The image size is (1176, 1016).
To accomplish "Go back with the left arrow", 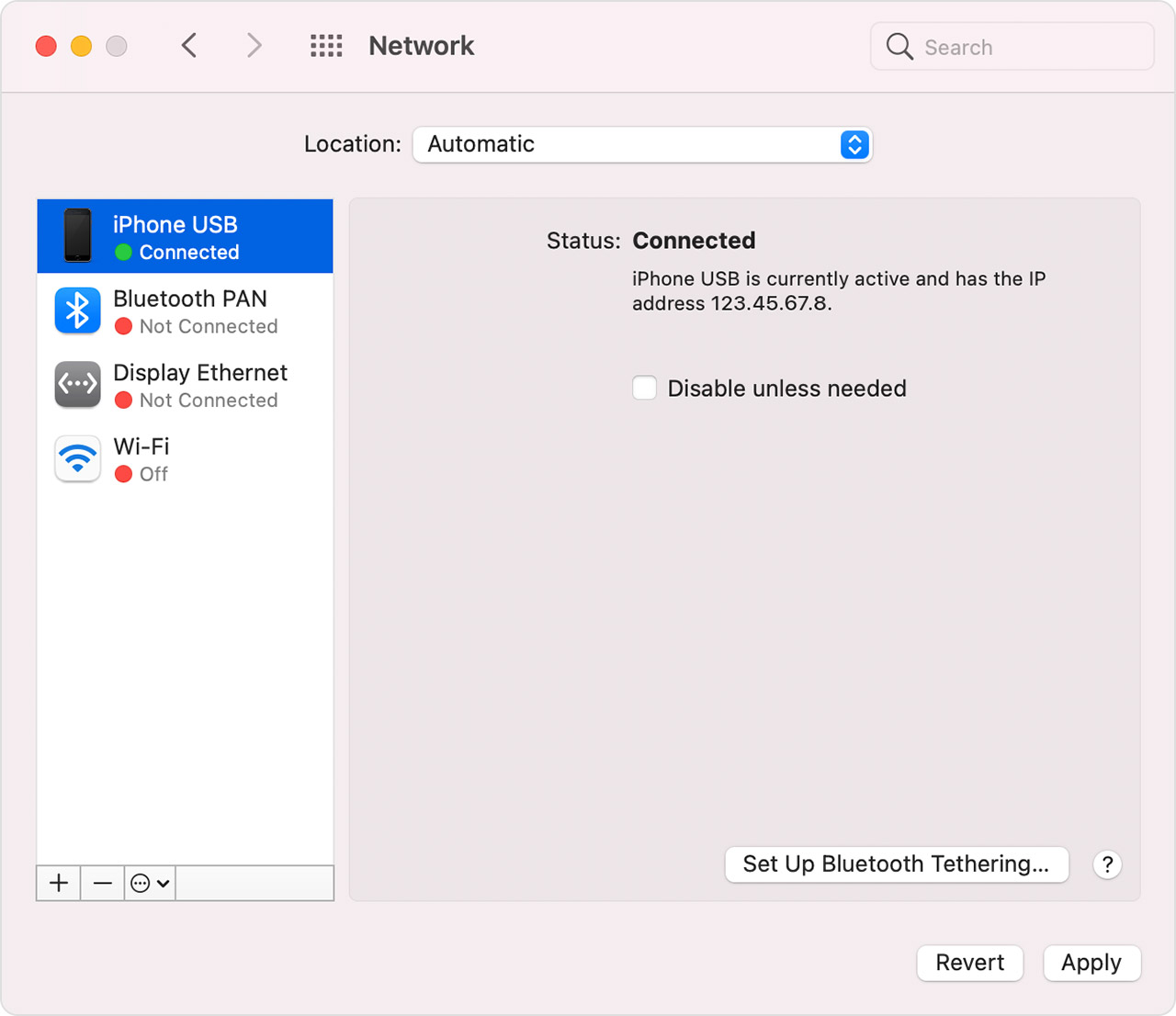I will (x=189, y=46).
